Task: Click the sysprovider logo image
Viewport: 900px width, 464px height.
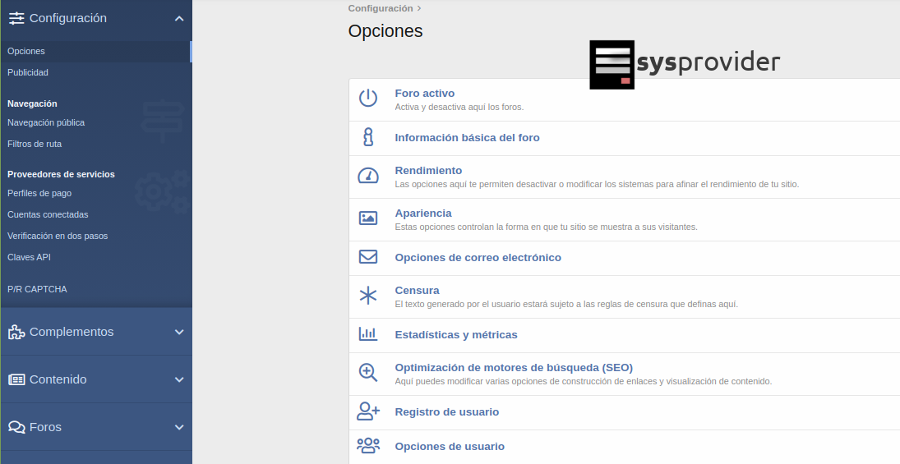Action: click(x=684, y=65)
